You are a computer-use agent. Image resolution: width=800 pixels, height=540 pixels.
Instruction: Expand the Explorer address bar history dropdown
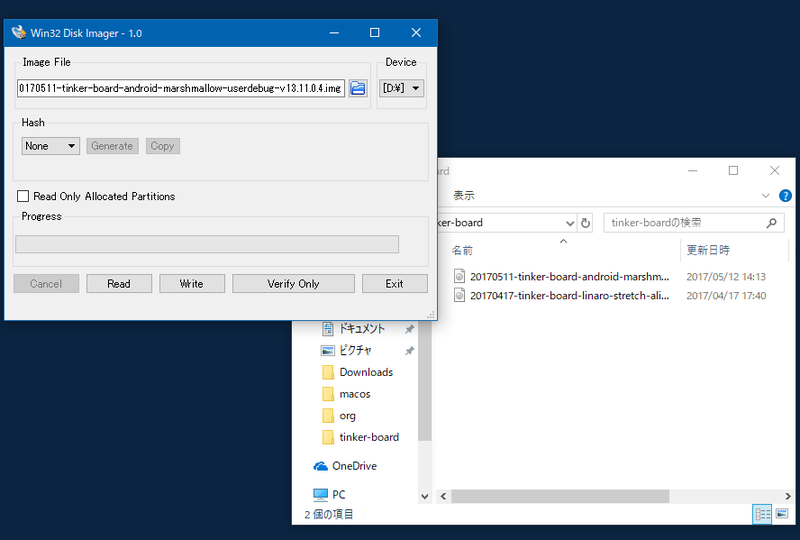pyautogui.click(x=570, y=223)
